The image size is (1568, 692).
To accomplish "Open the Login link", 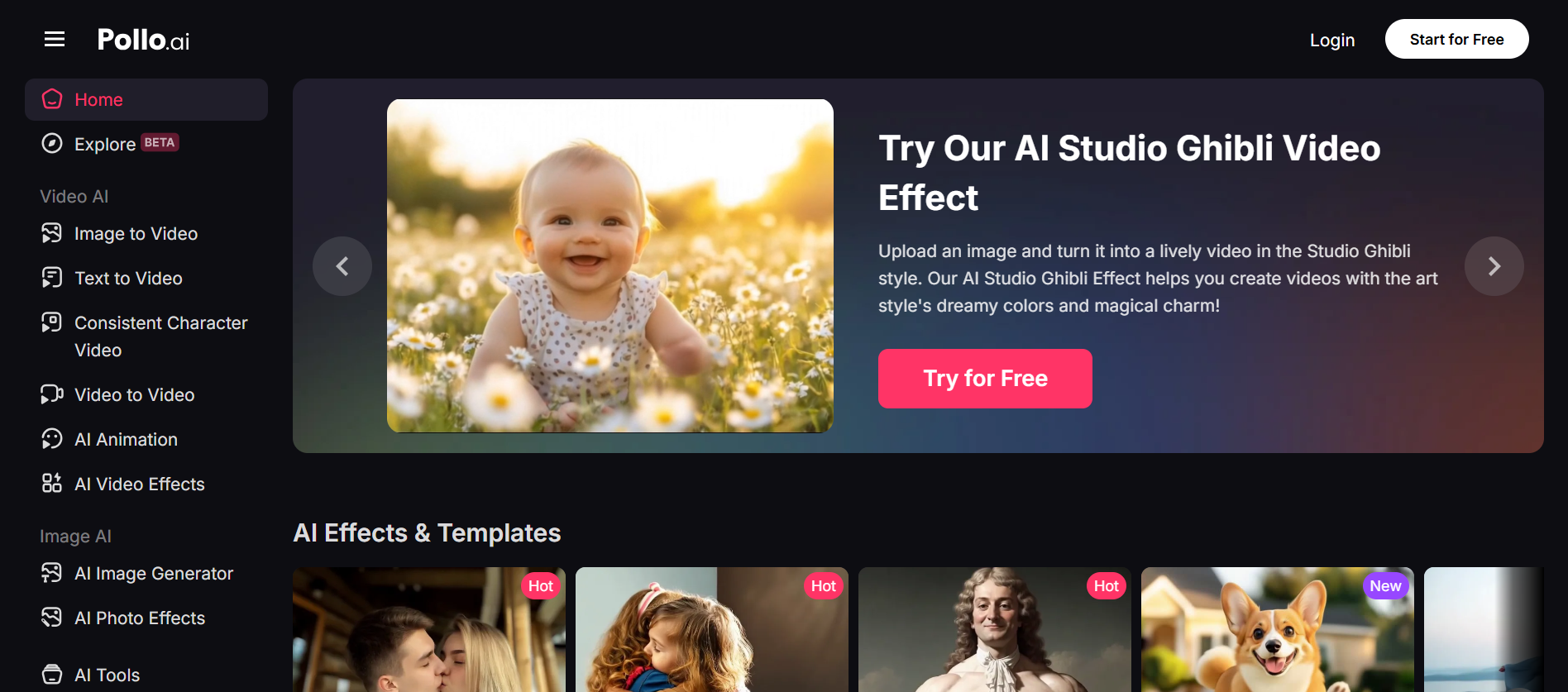I will (1332, 40).
